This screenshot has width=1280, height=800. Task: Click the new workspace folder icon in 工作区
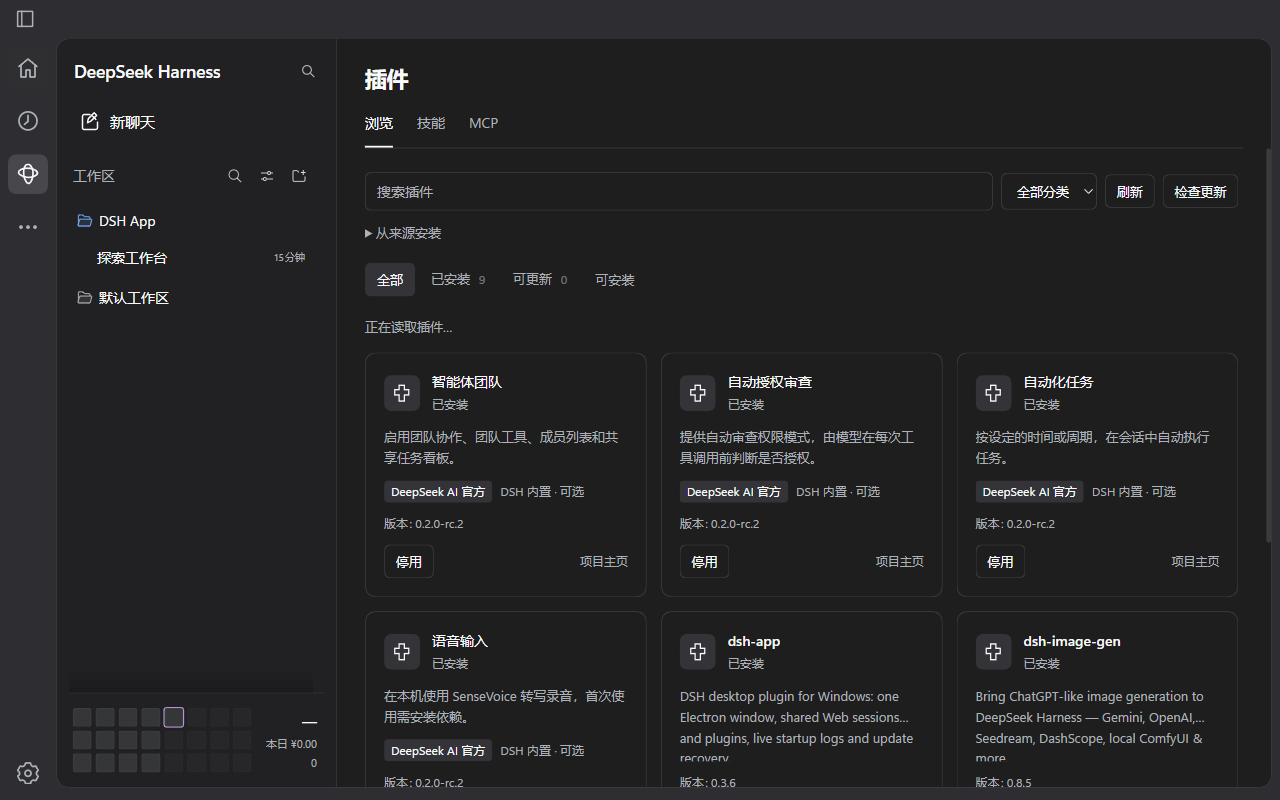click(299, 176)
